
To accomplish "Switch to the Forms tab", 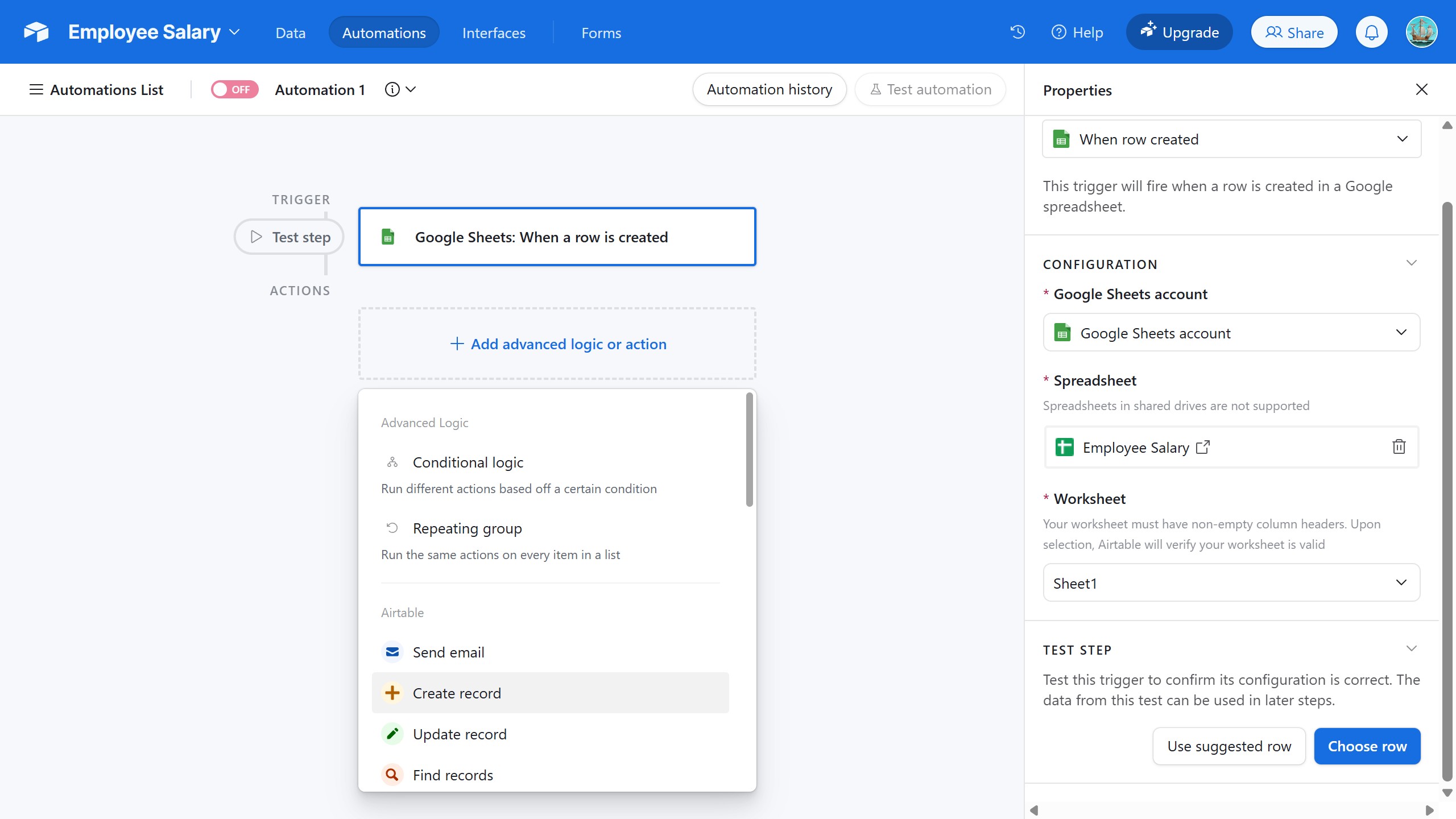I will point(601,32).
